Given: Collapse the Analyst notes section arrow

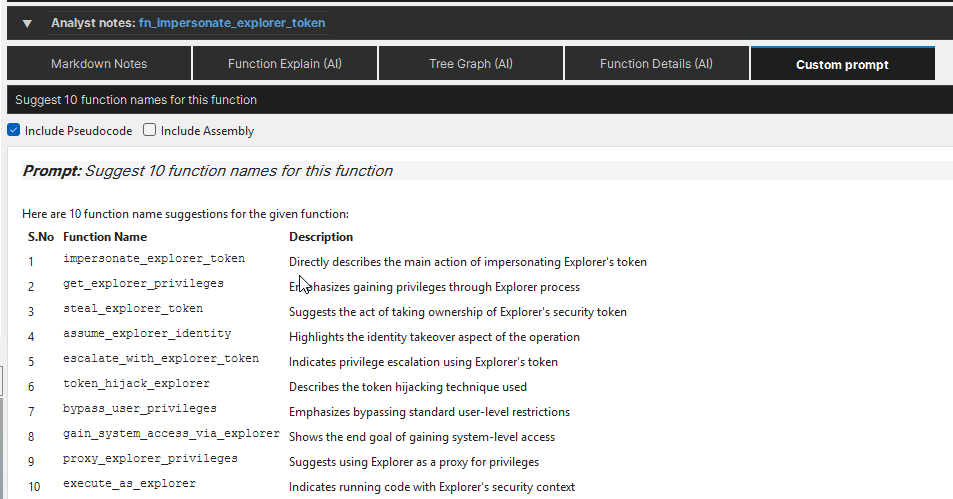Looking at the screenshot, I should pyautogui.click(x=27, y=24).
